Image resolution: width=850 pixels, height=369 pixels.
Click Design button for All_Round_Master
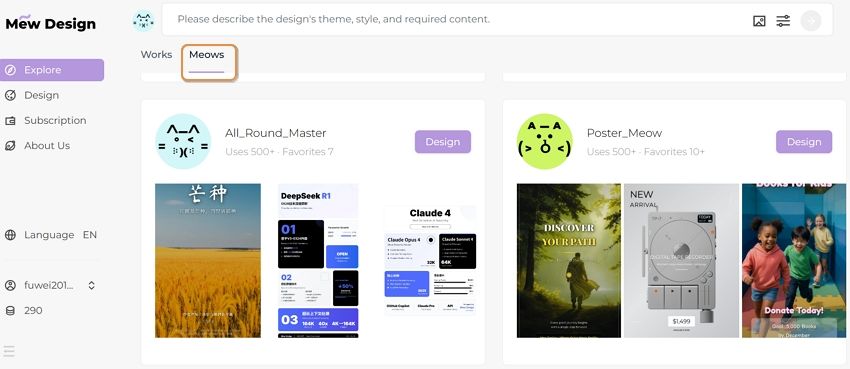click(x=443, y=142)
